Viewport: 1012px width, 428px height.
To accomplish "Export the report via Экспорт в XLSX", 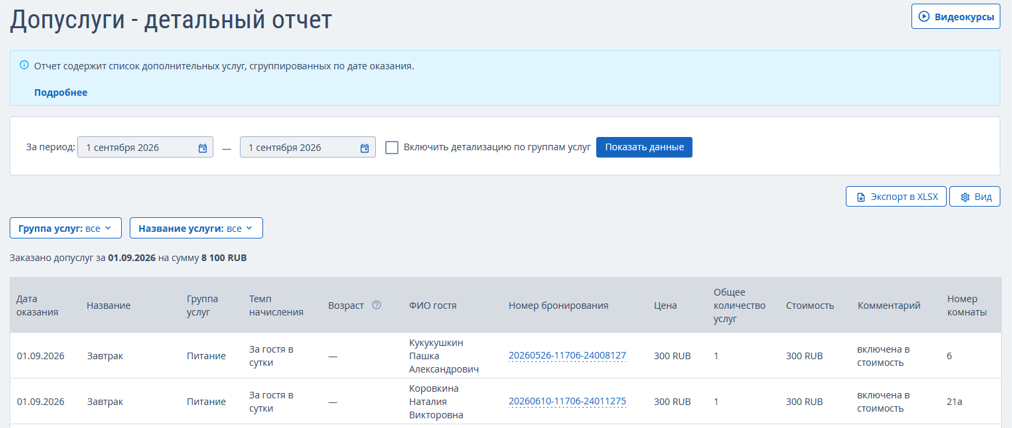I will (896, 197).
